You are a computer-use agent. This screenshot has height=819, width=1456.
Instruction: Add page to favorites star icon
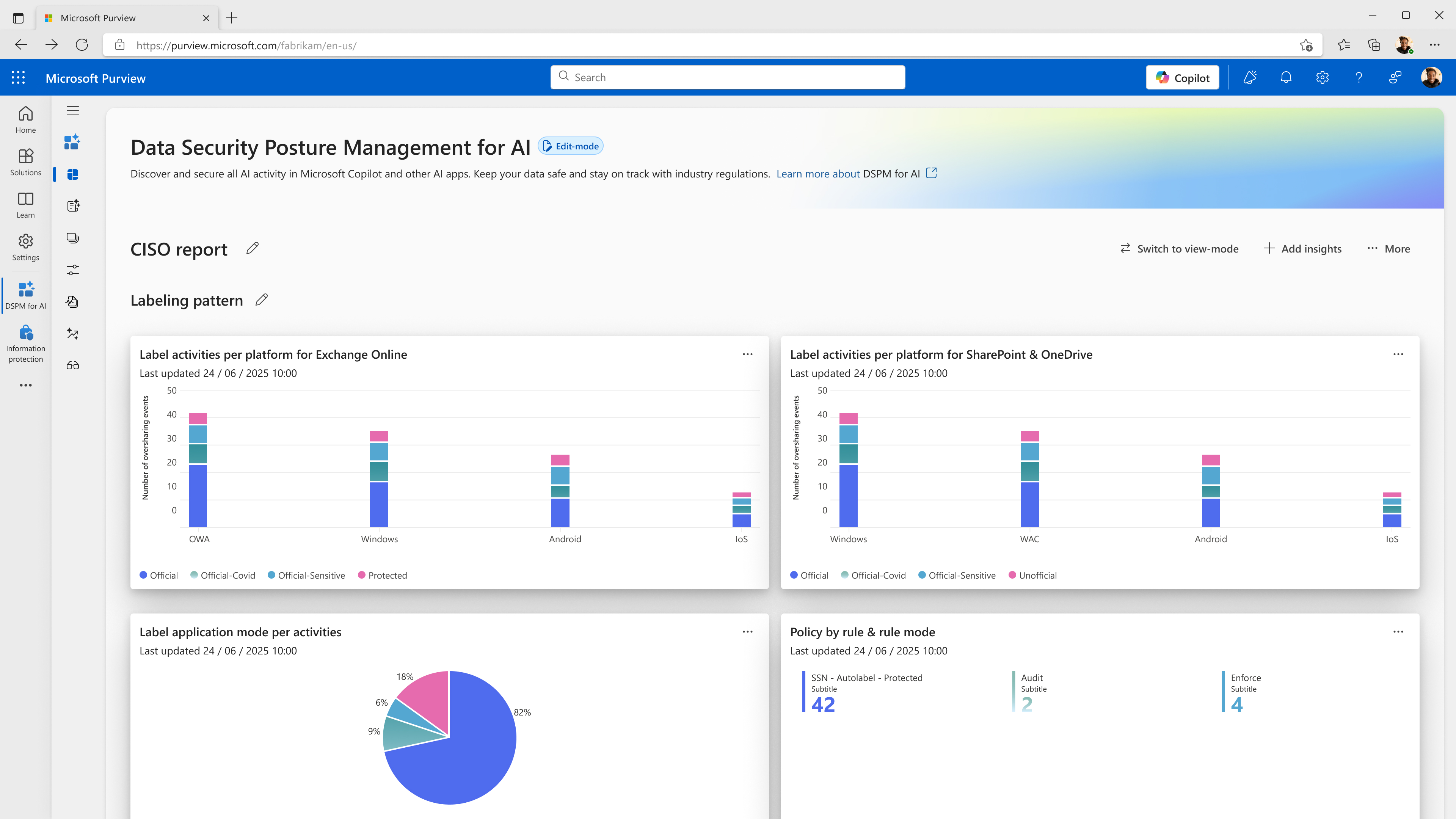[1305, 45]
